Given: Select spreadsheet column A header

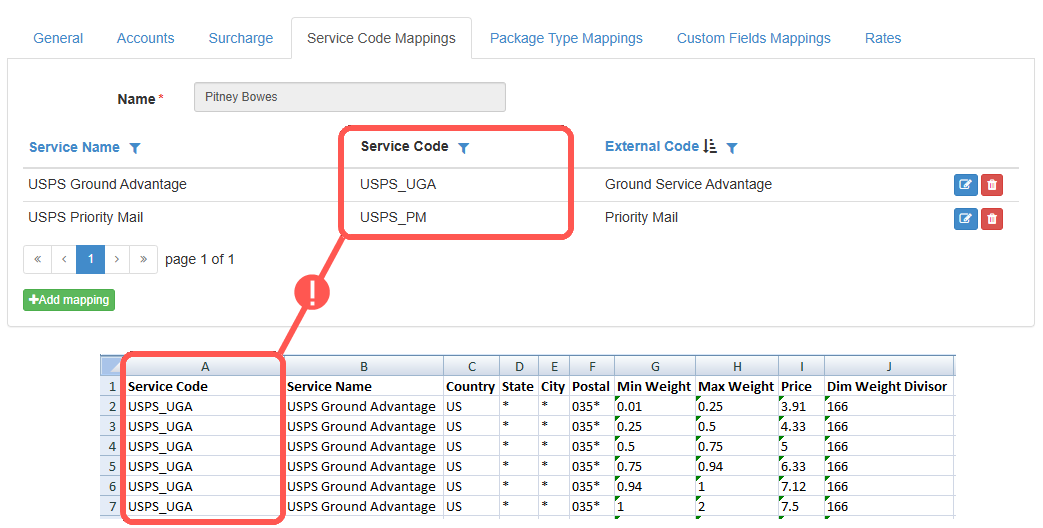Looking at the screenshot, I should pyautogui.click(x=205, y=366).
